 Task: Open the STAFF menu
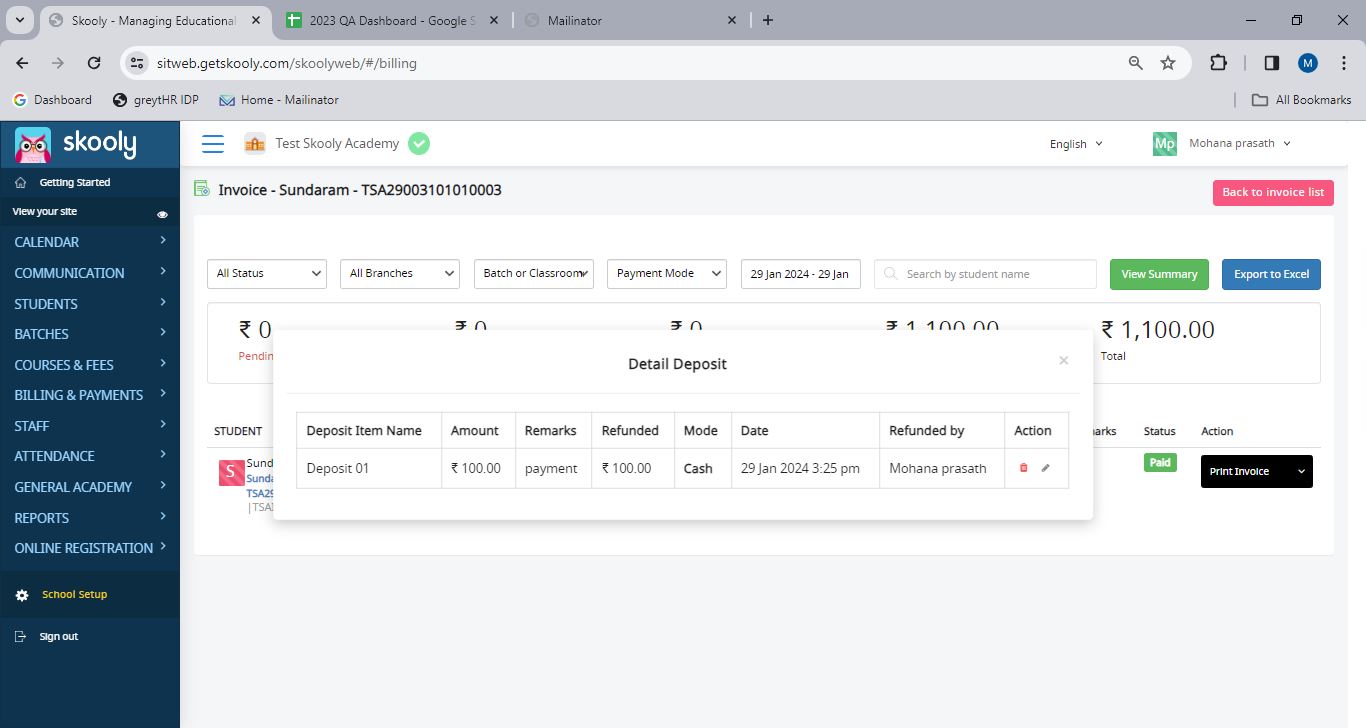click(x=90, y=426)
